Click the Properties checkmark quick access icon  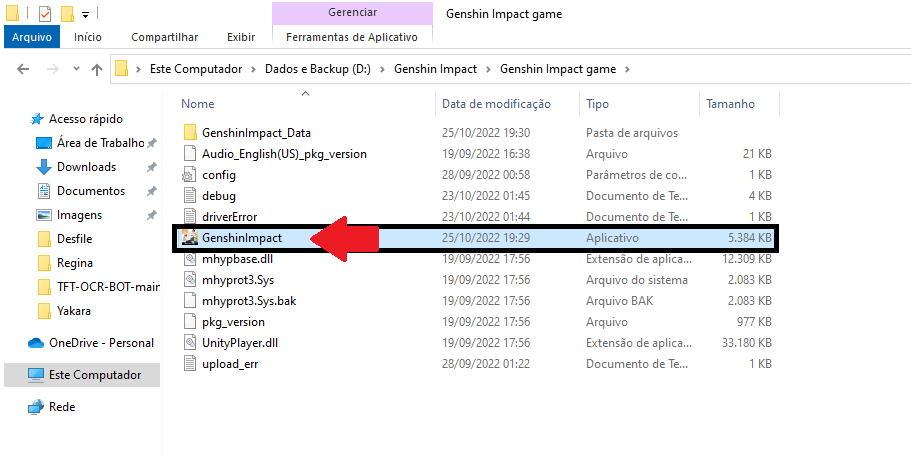pyautogui.click(x=45, y=13)
